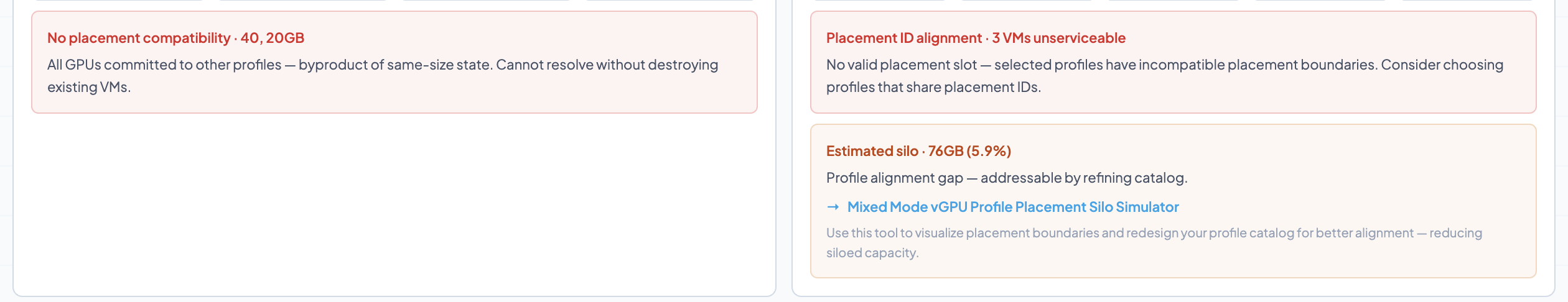
Task: Click the "Profile alignment gap" text
Action: 894,178
